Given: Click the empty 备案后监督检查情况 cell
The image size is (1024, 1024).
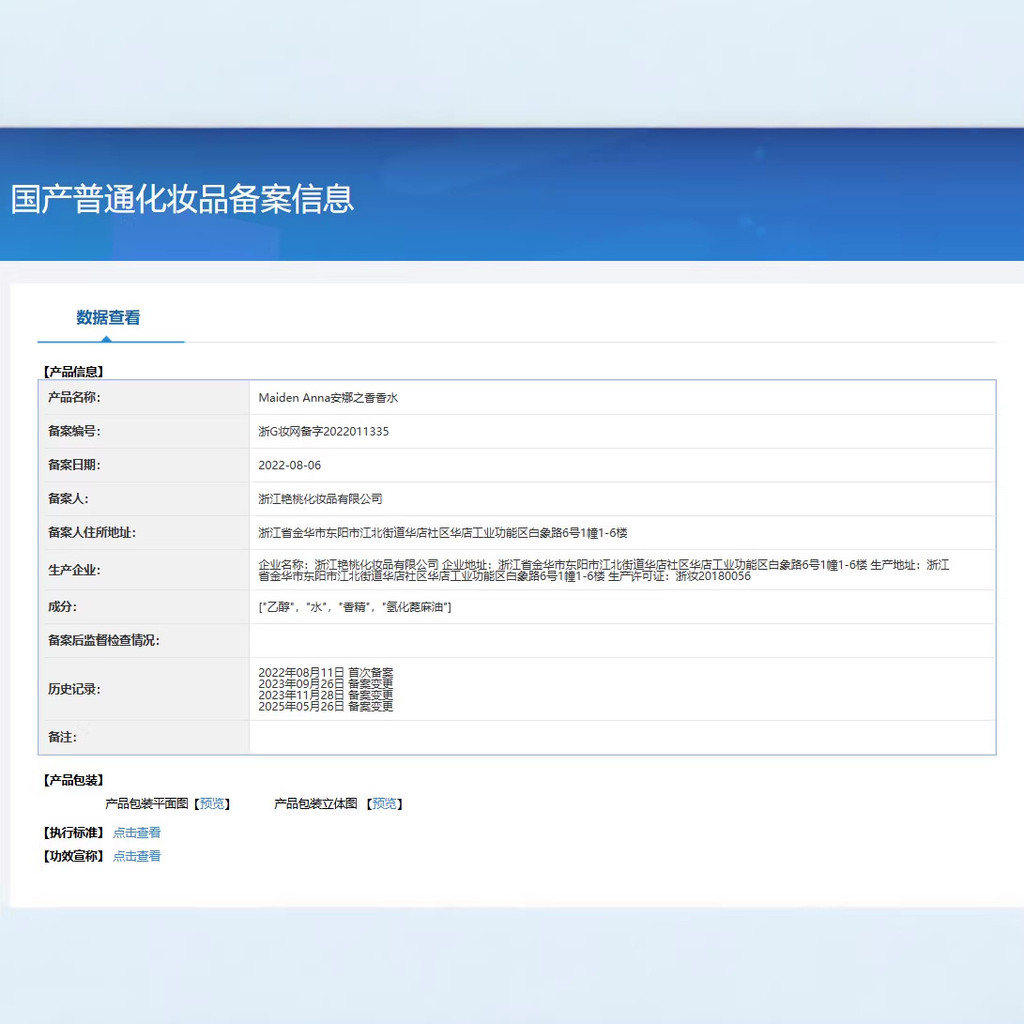Looking at the screenshot, I should [622, 641].
